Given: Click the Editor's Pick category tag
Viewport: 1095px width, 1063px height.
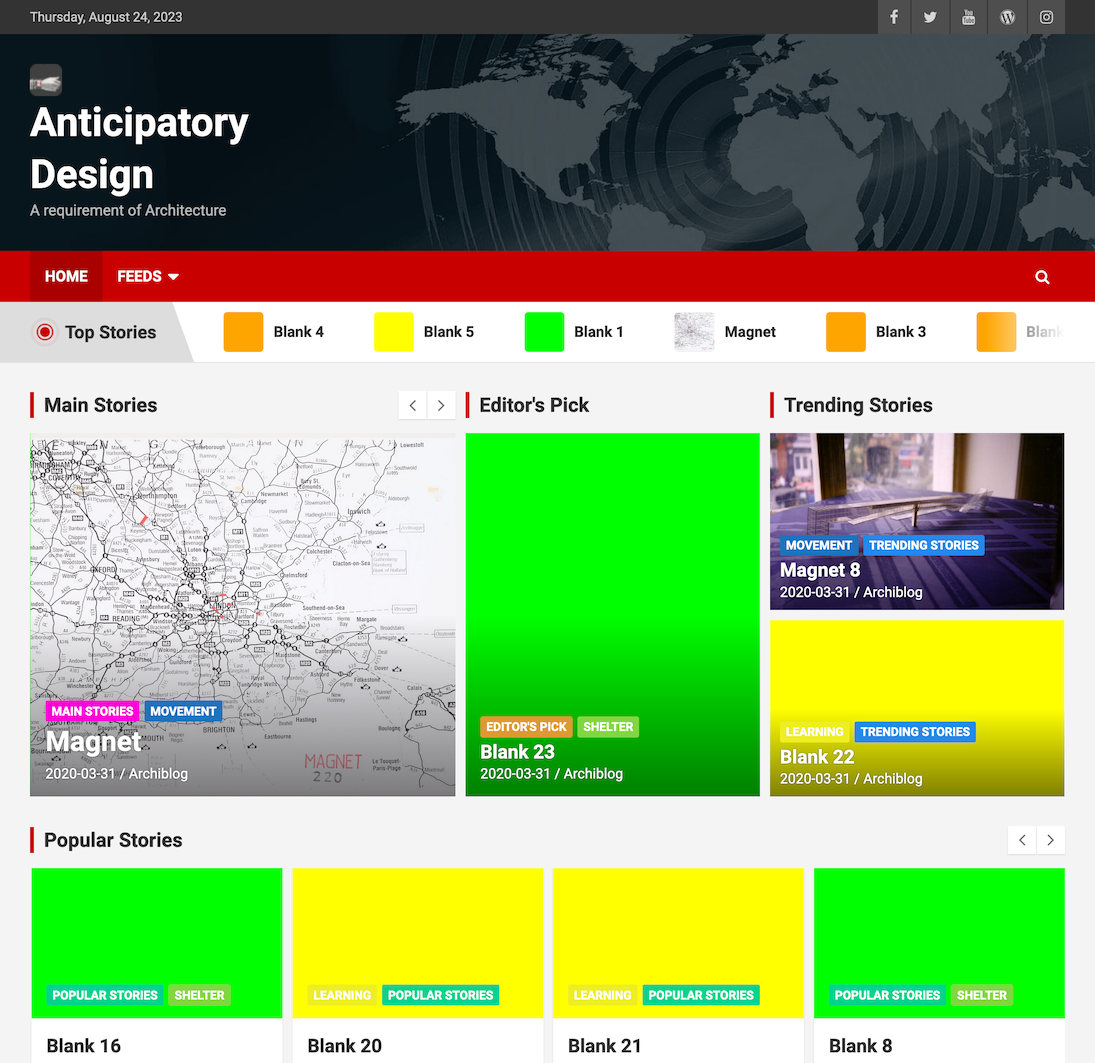Looking at the screenshot, I should [526, 727].
